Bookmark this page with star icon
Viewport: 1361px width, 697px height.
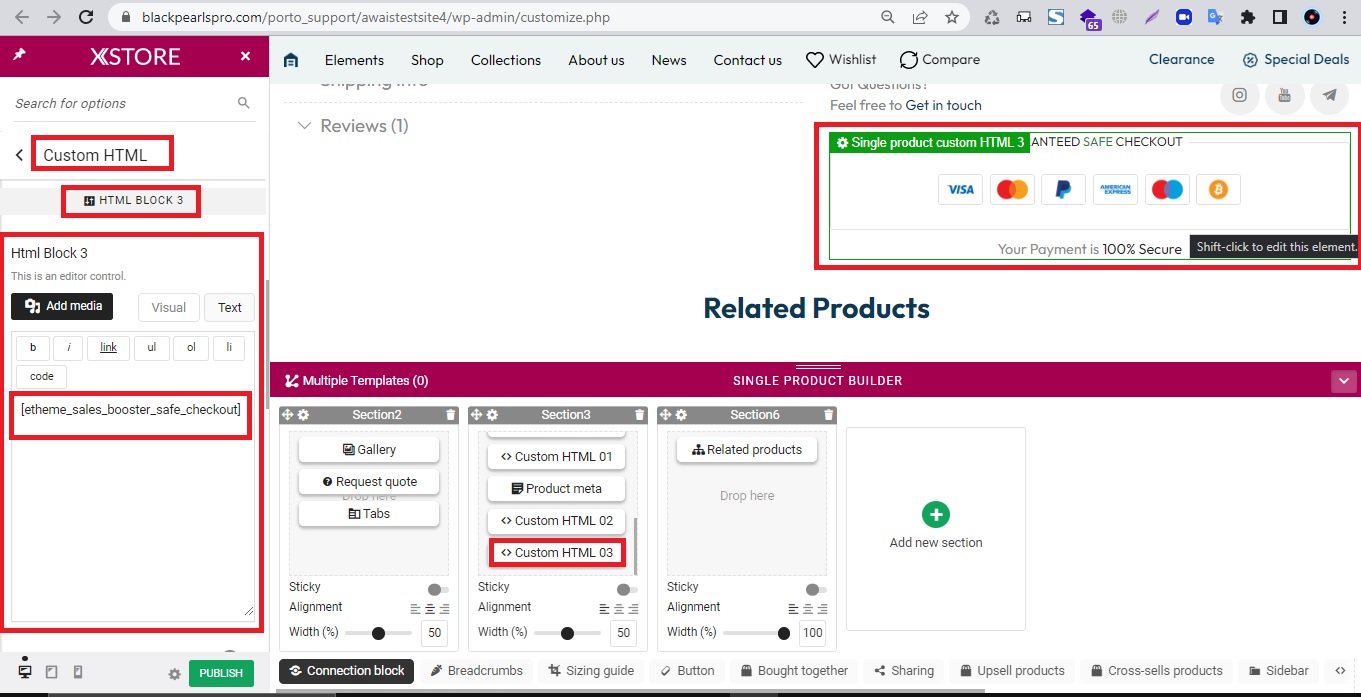[x=951, y=17]
